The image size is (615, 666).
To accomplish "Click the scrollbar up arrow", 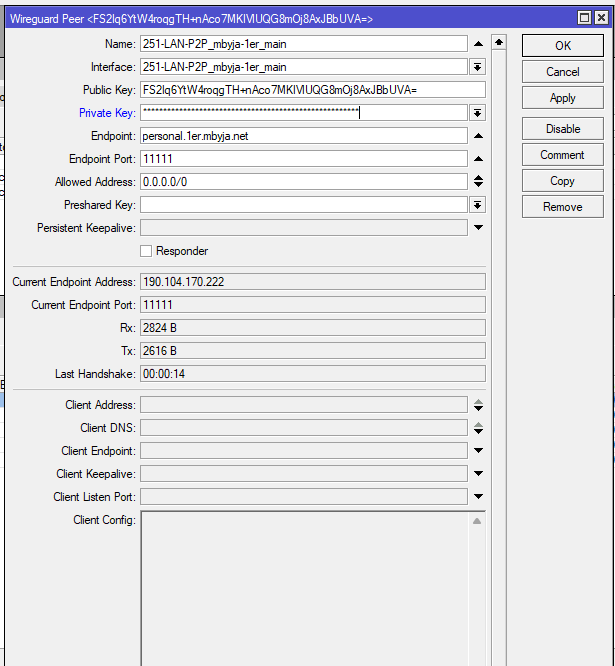I will [499, 43].
